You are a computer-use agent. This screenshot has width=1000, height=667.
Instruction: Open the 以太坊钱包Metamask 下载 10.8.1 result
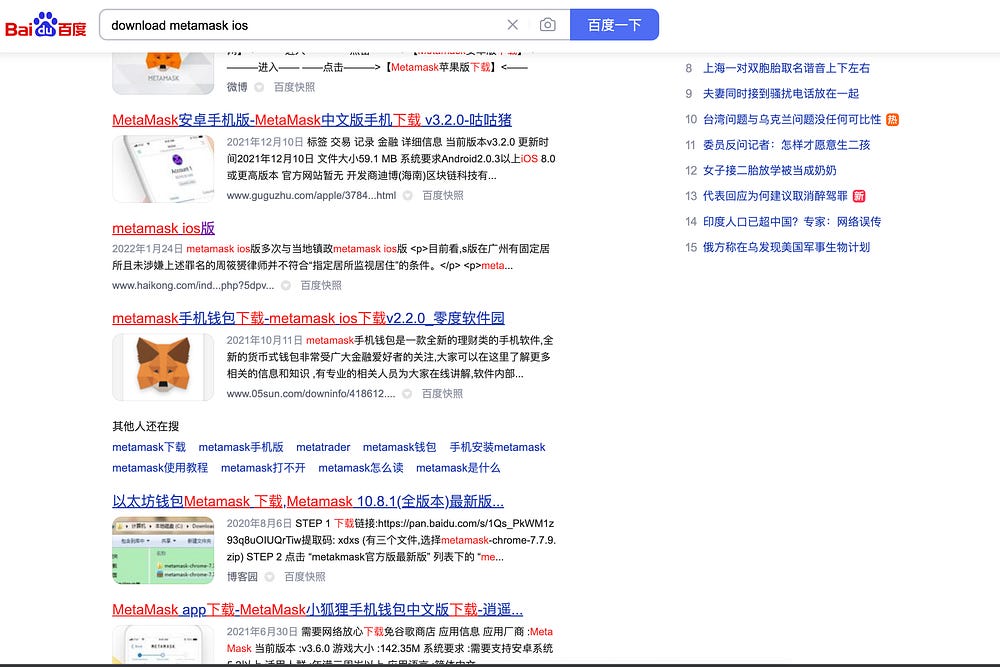pos(308,501)
